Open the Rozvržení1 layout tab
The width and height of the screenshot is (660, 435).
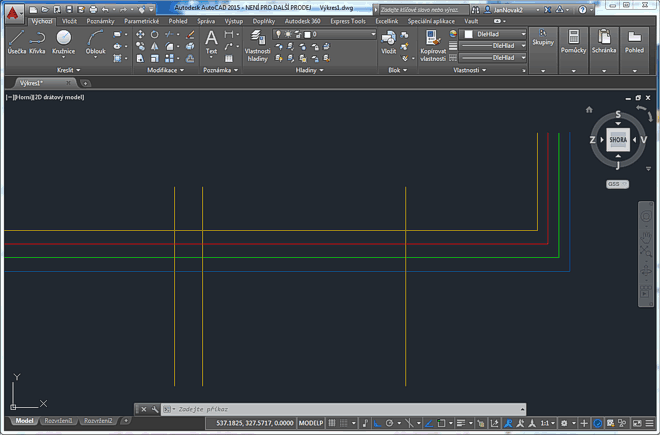click(x=58, y=421)
